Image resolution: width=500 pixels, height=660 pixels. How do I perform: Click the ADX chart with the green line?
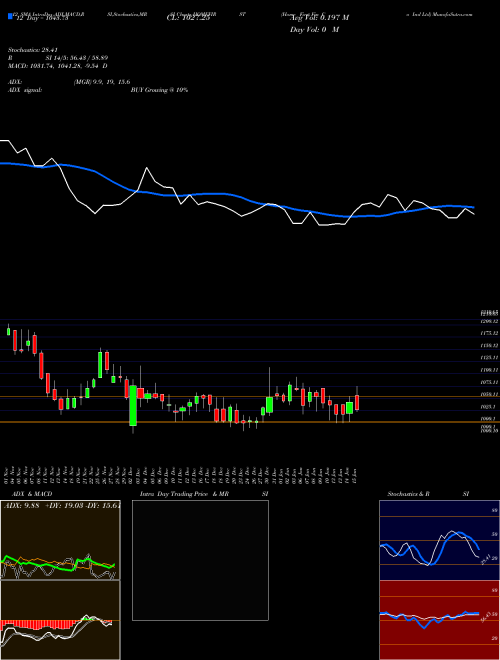click(60, 540)
